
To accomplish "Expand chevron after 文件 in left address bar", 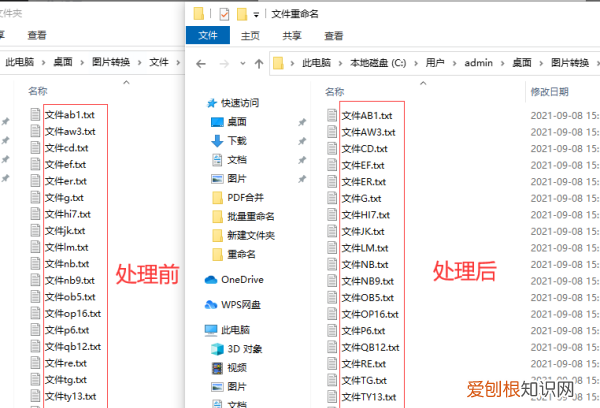I will click(x=178, y=62).
